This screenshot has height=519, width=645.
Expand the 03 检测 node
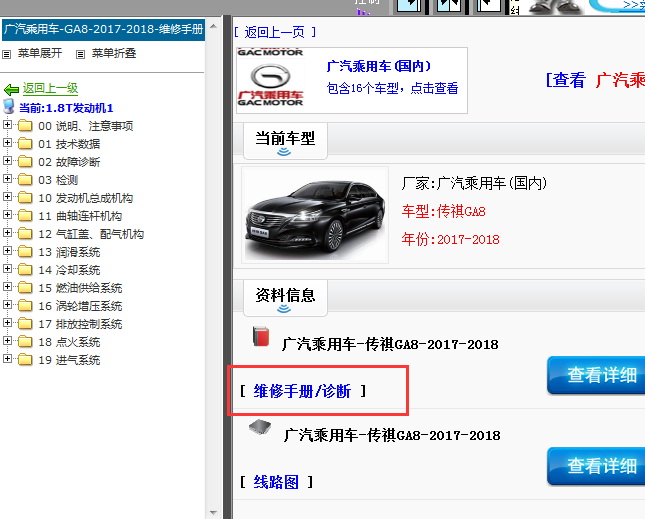click(x=7, y=178)
